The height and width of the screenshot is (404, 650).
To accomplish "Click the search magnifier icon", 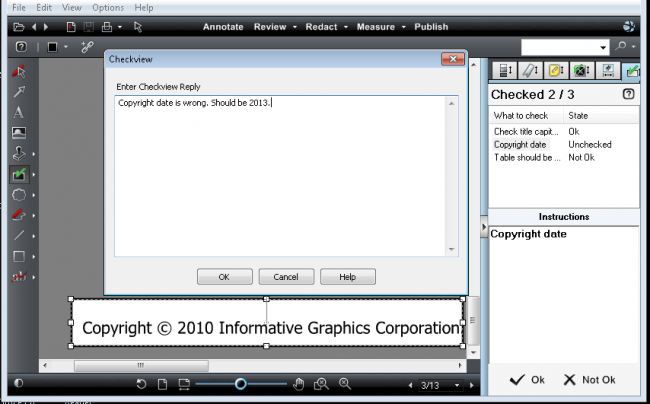I will click(621, 46).
